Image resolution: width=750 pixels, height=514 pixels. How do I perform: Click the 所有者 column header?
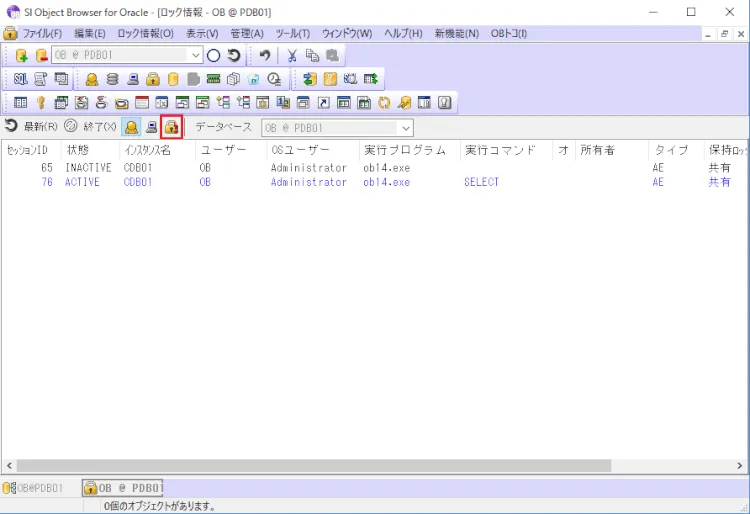611,150
